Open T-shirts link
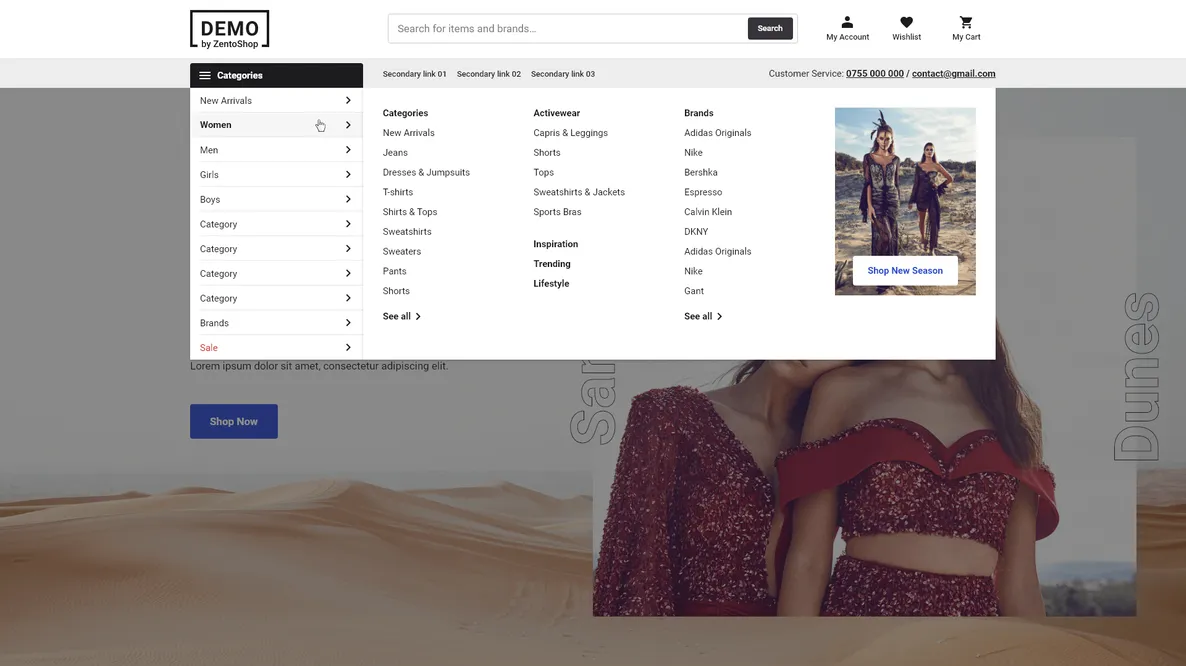Screen dimensions: 1186x666 tap(398, 192)
